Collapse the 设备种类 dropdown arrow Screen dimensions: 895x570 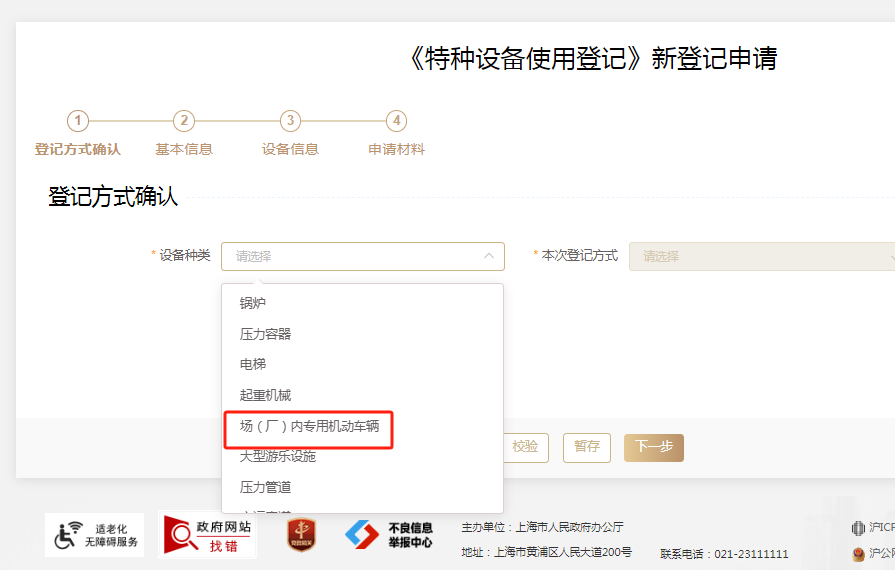489,256
